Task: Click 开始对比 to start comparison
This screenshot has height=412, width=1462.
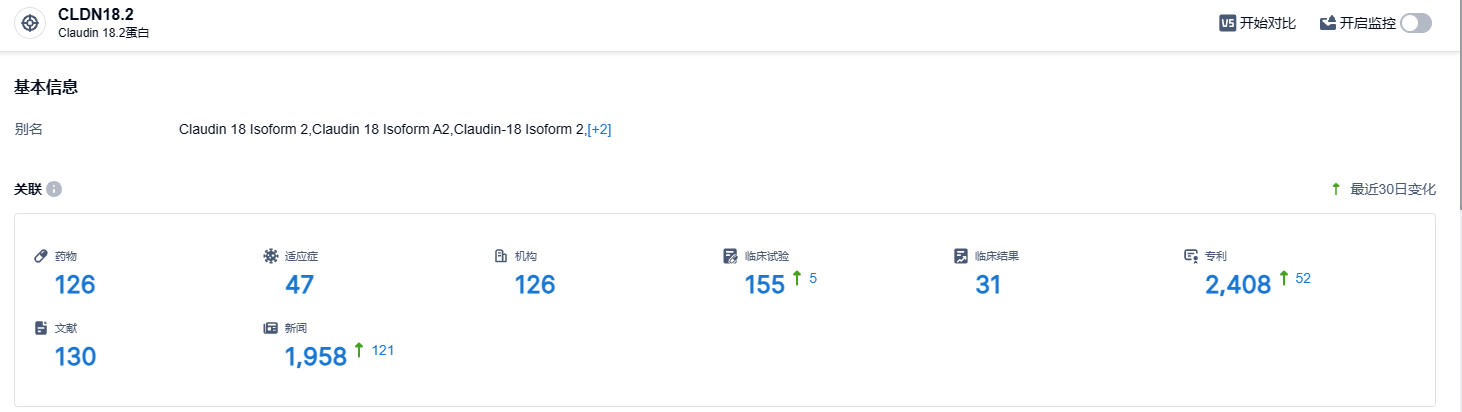Action: click(1268, 23)
